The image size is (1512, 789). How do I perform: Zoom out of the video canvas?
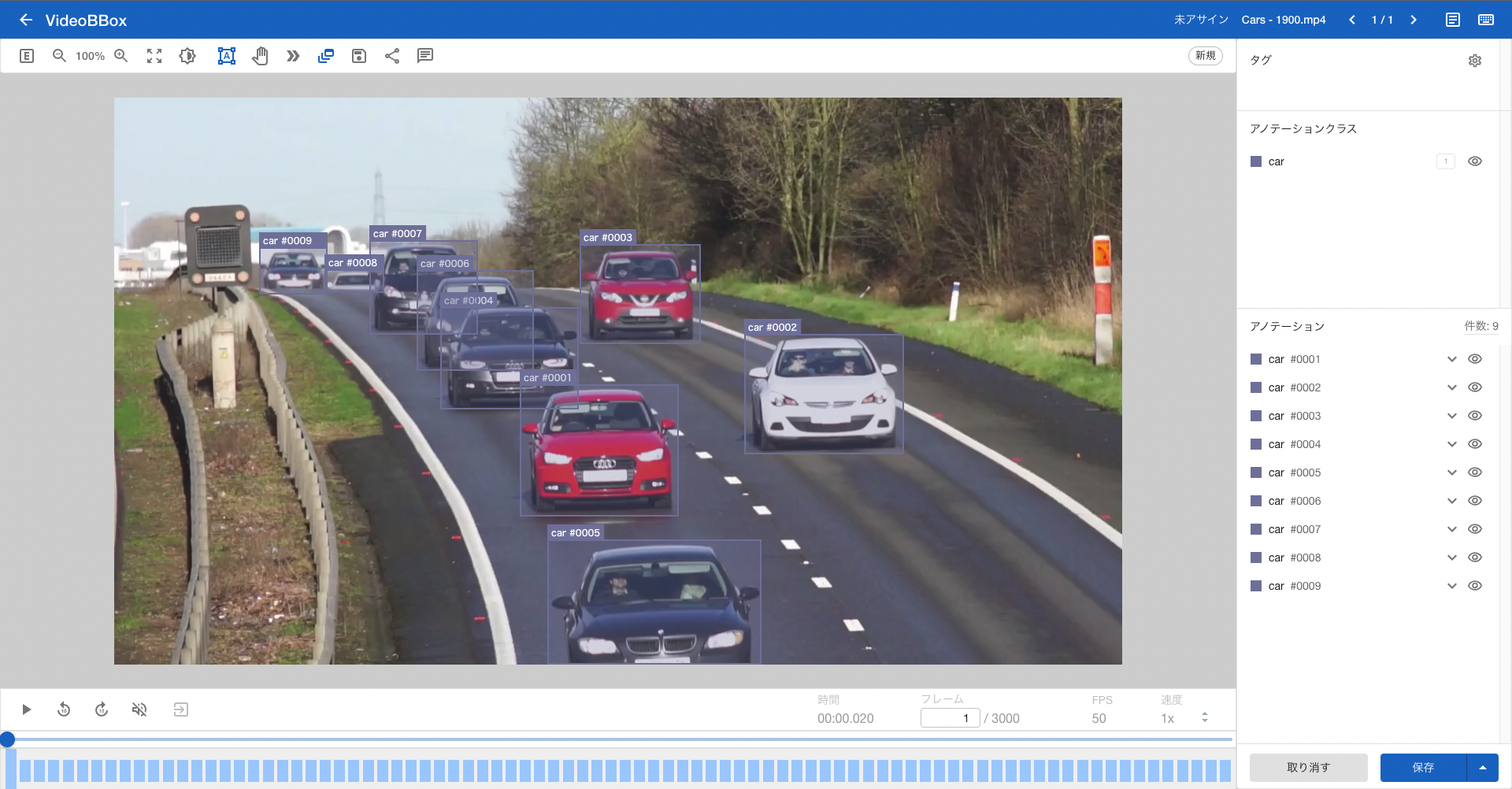click(59, 56)
